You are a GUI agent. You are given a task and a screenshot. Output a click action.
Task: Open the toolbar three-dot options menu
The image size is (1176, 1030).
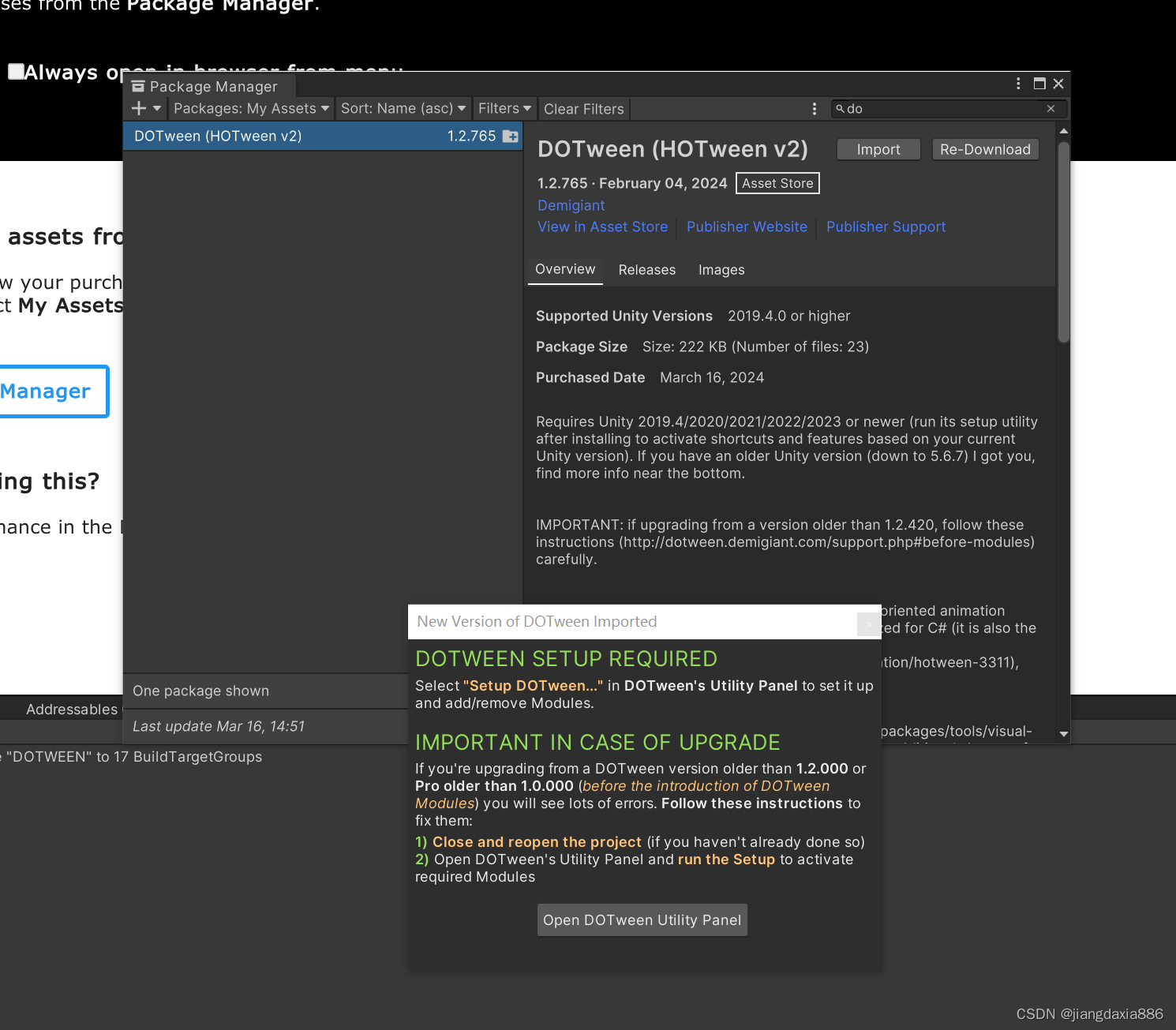click(815, 108)
